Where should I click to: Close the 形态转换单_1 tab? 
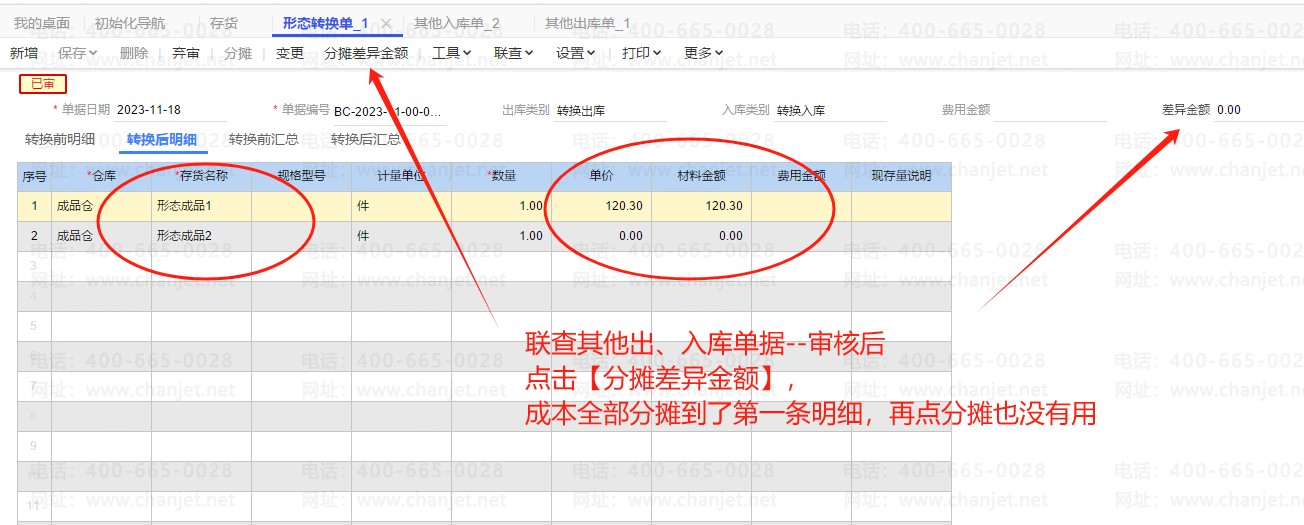(387, 23)
